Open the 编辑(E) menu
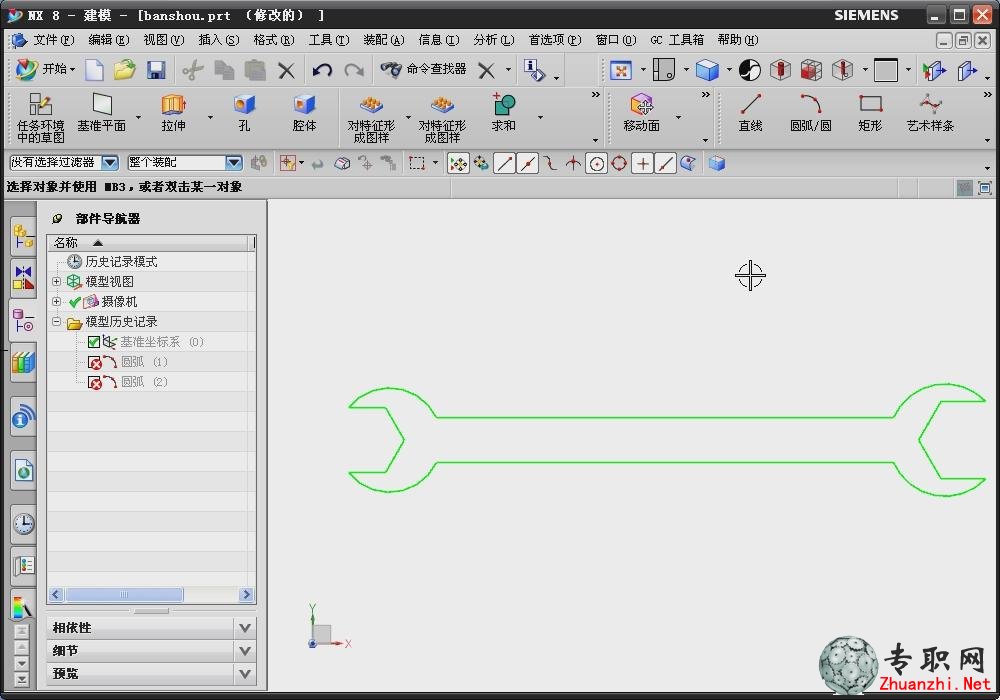This screenshot has height=700, width=1000. click(108, 40)
